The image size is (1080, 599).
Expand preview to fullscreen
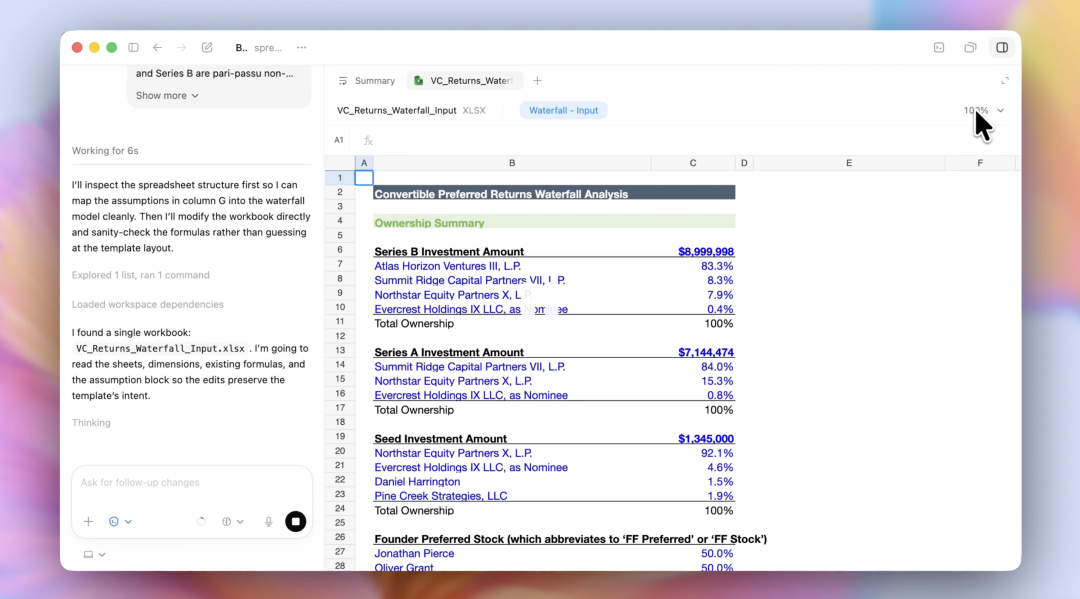point(1004,80)
